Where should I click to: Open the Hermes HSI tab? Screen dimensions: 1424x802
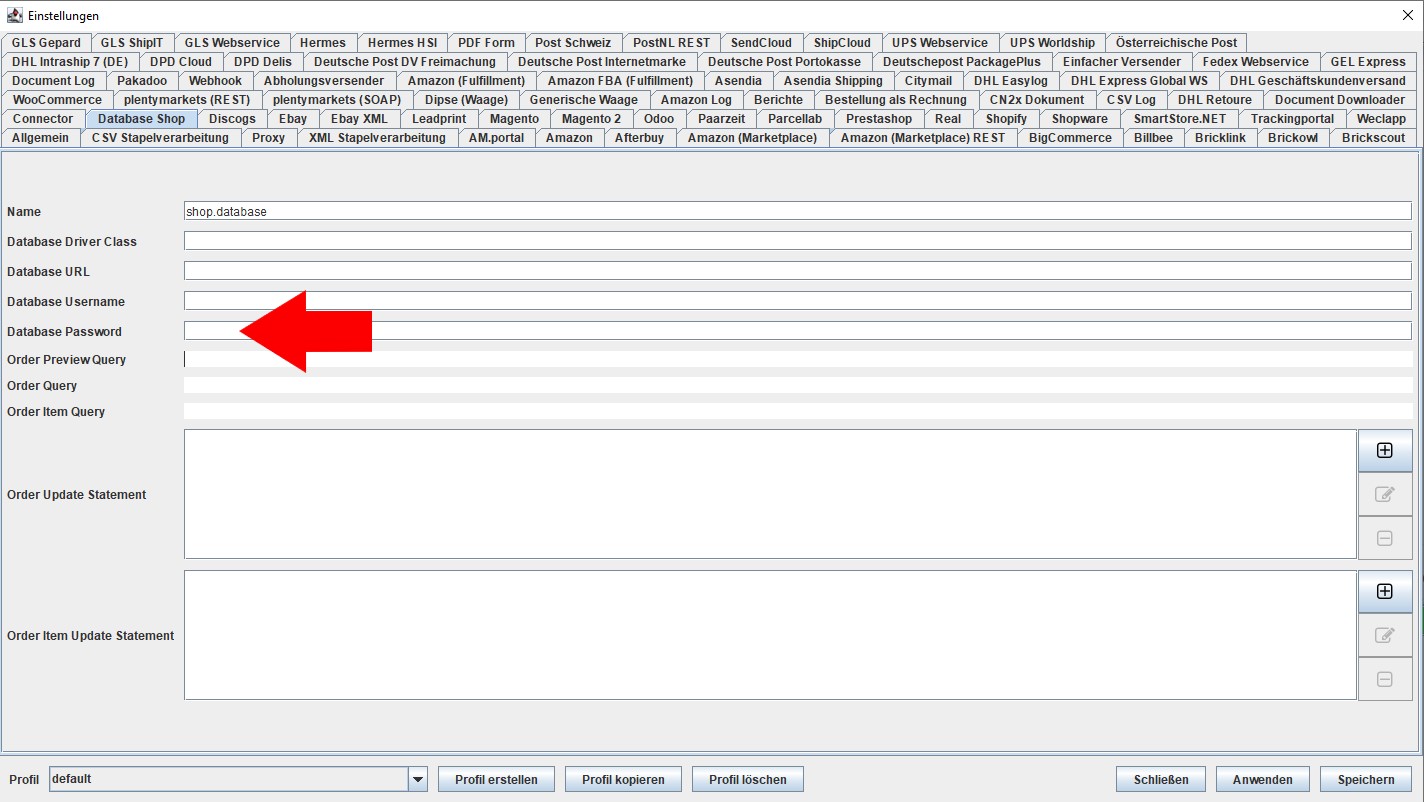(402, 43)
